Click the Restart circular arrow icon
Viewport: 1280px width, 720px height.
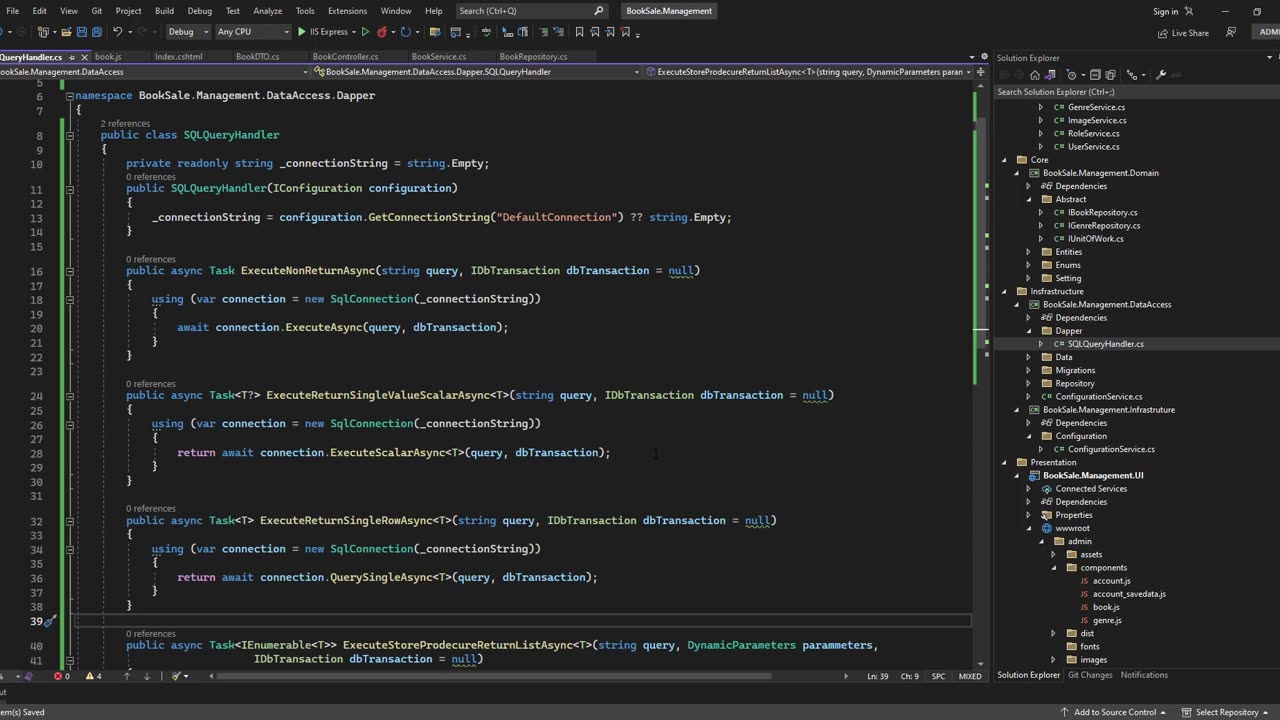pos(405,32)
